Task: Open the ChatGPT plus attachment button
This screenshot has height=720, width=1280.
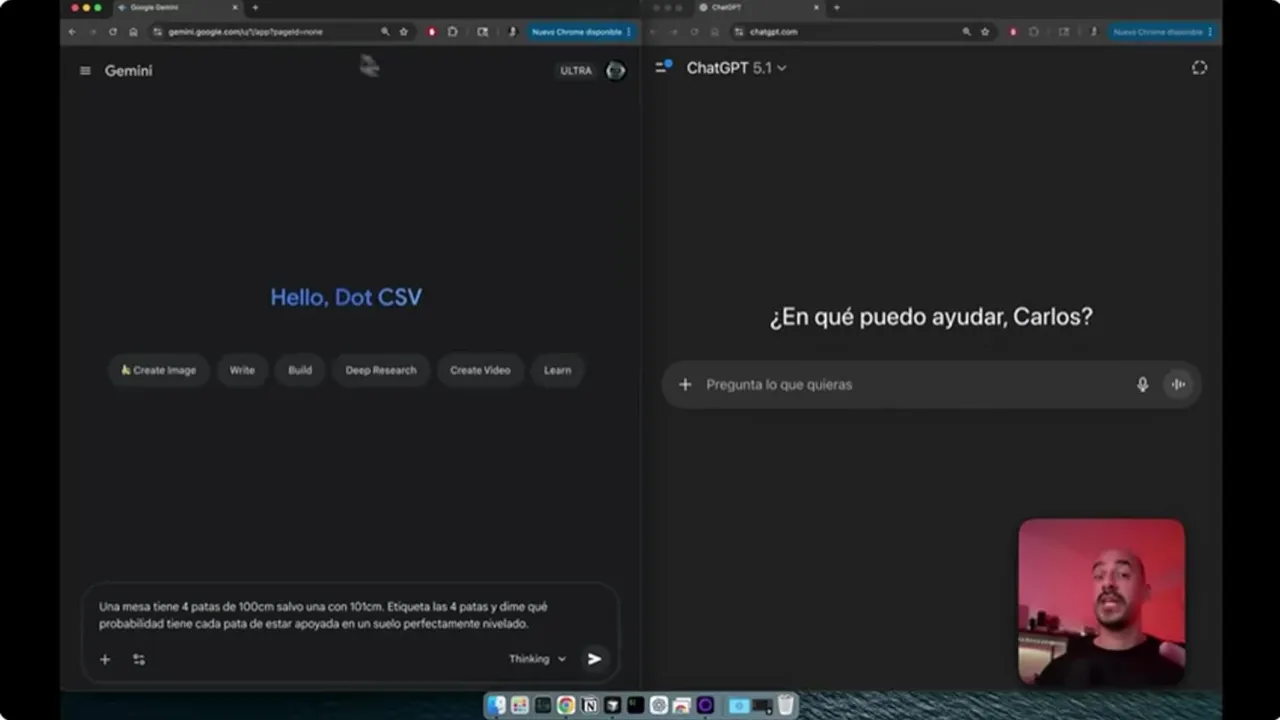Action: click(685, 384)
